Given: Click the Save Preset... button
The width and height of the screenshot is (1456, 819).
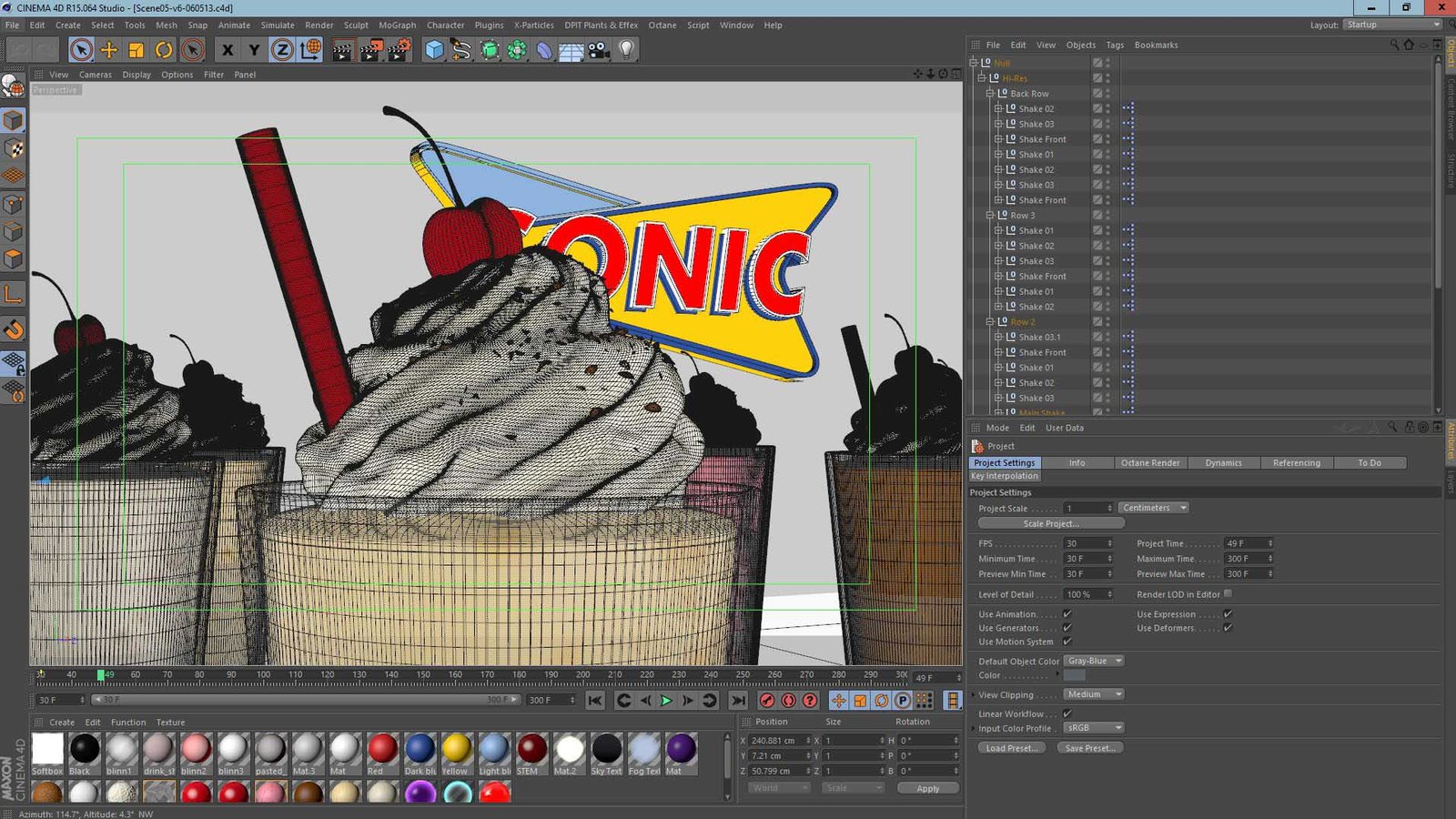Looking at the screenshot, I should 1089,748.
